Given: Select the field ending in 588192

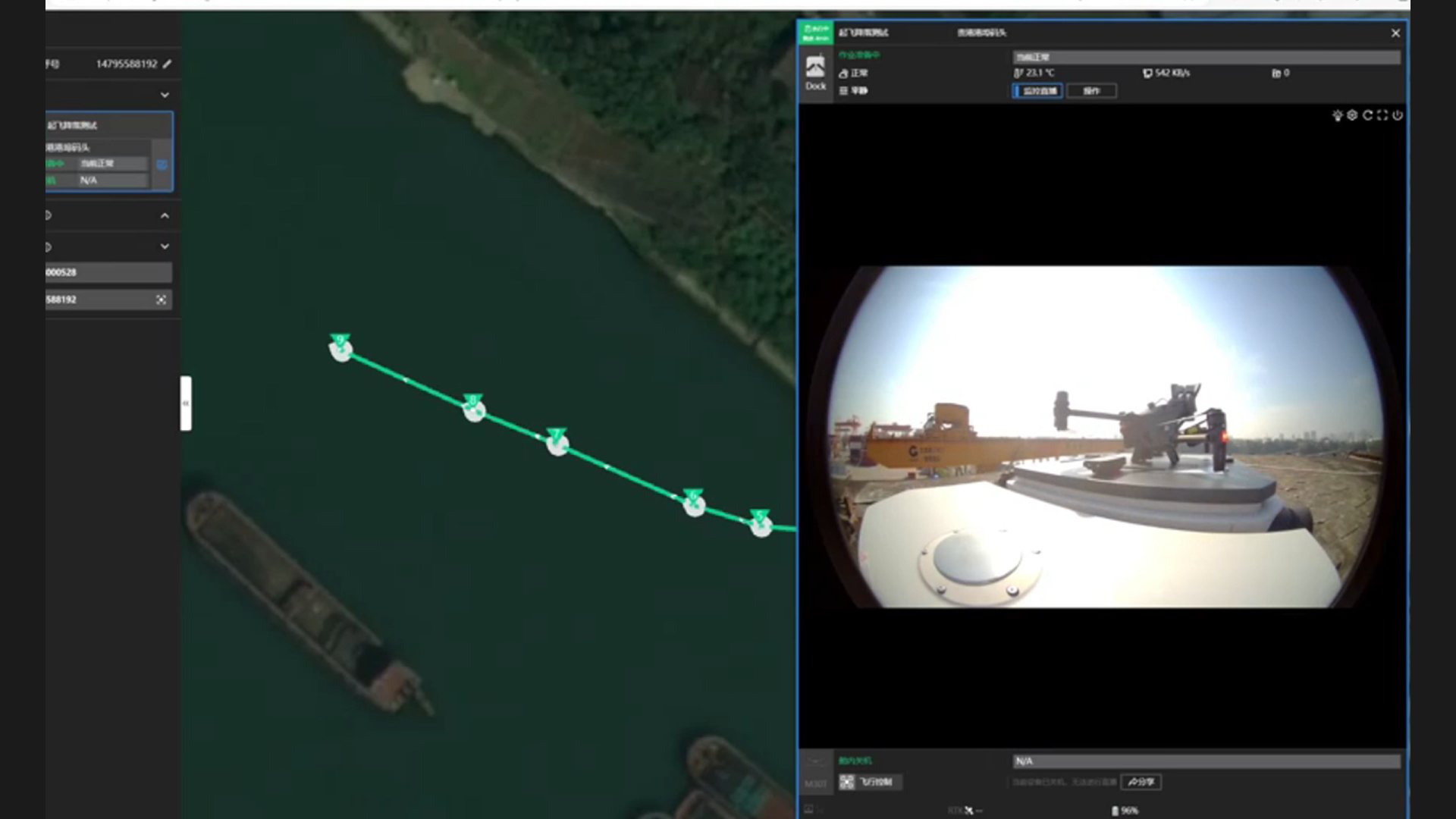Looking at the screenshot, I should tap(108, 300).
